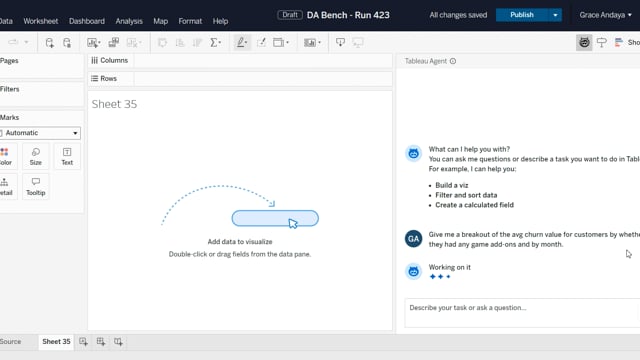This screenshot has height=360, width=640.
Task: Open the Grace Andaya user menu
Action: tap(605, 15)
